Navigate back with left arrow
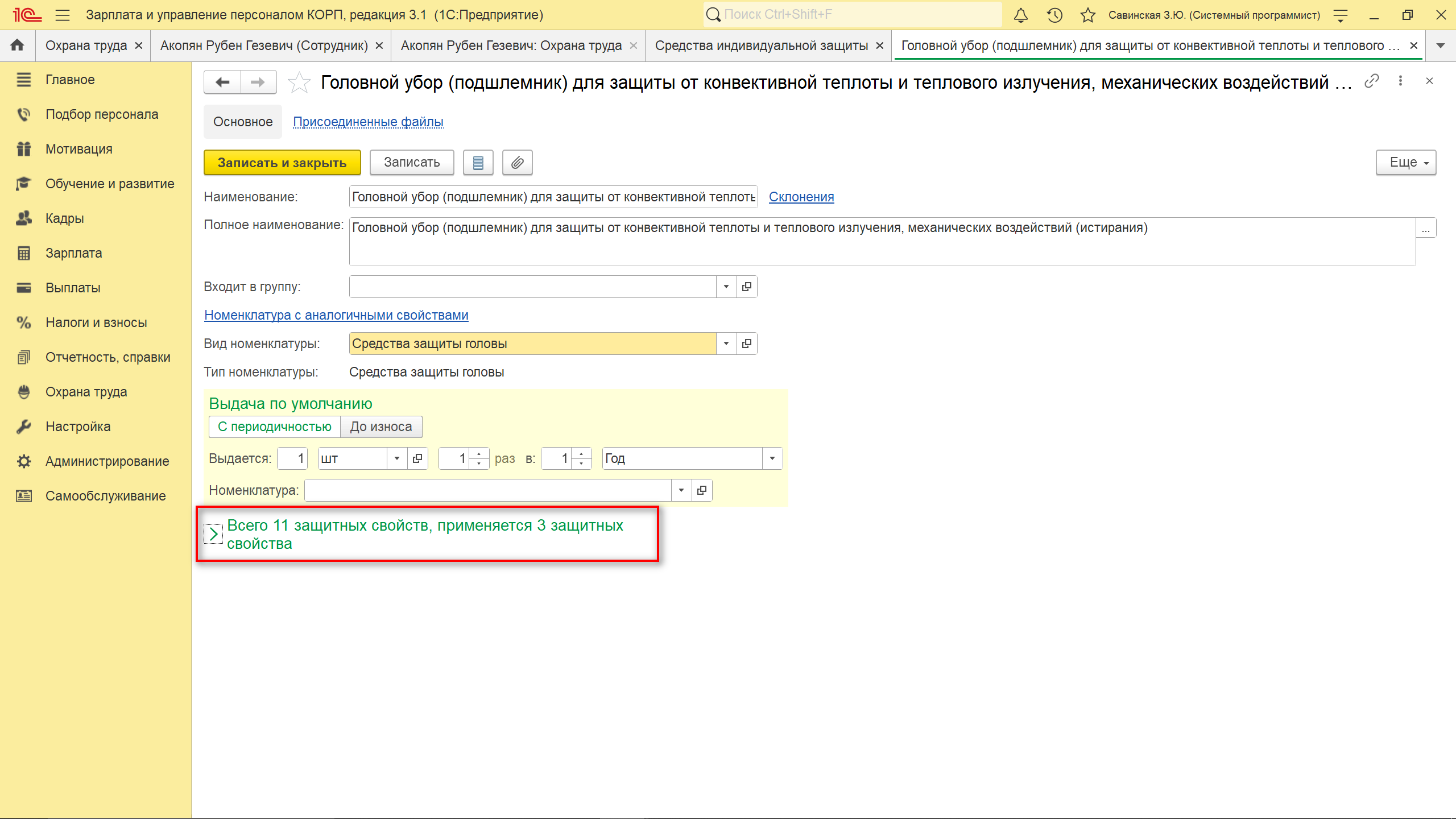This screenshot has height=819, width=1456. click(x=222, y=82)
